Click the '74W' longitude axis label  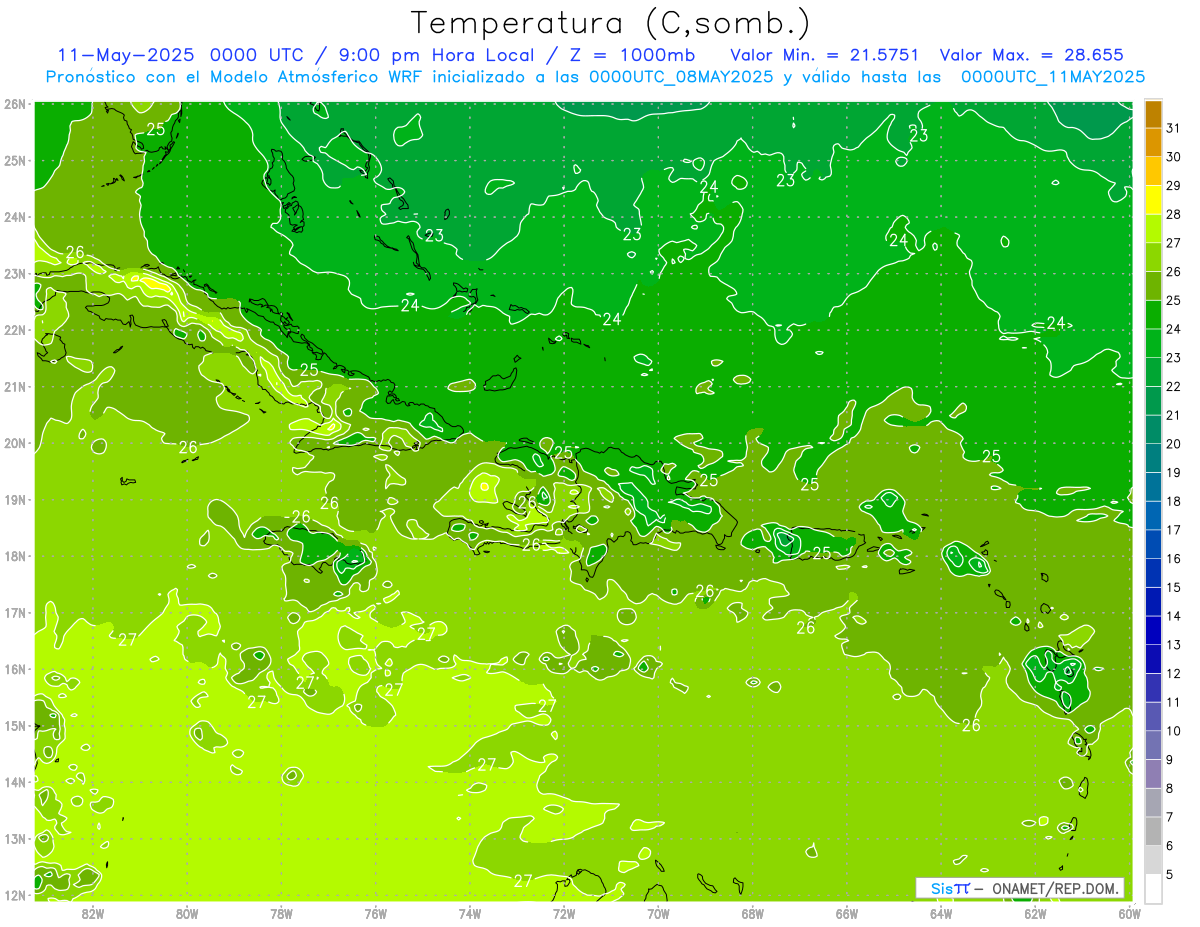(470, 913)
